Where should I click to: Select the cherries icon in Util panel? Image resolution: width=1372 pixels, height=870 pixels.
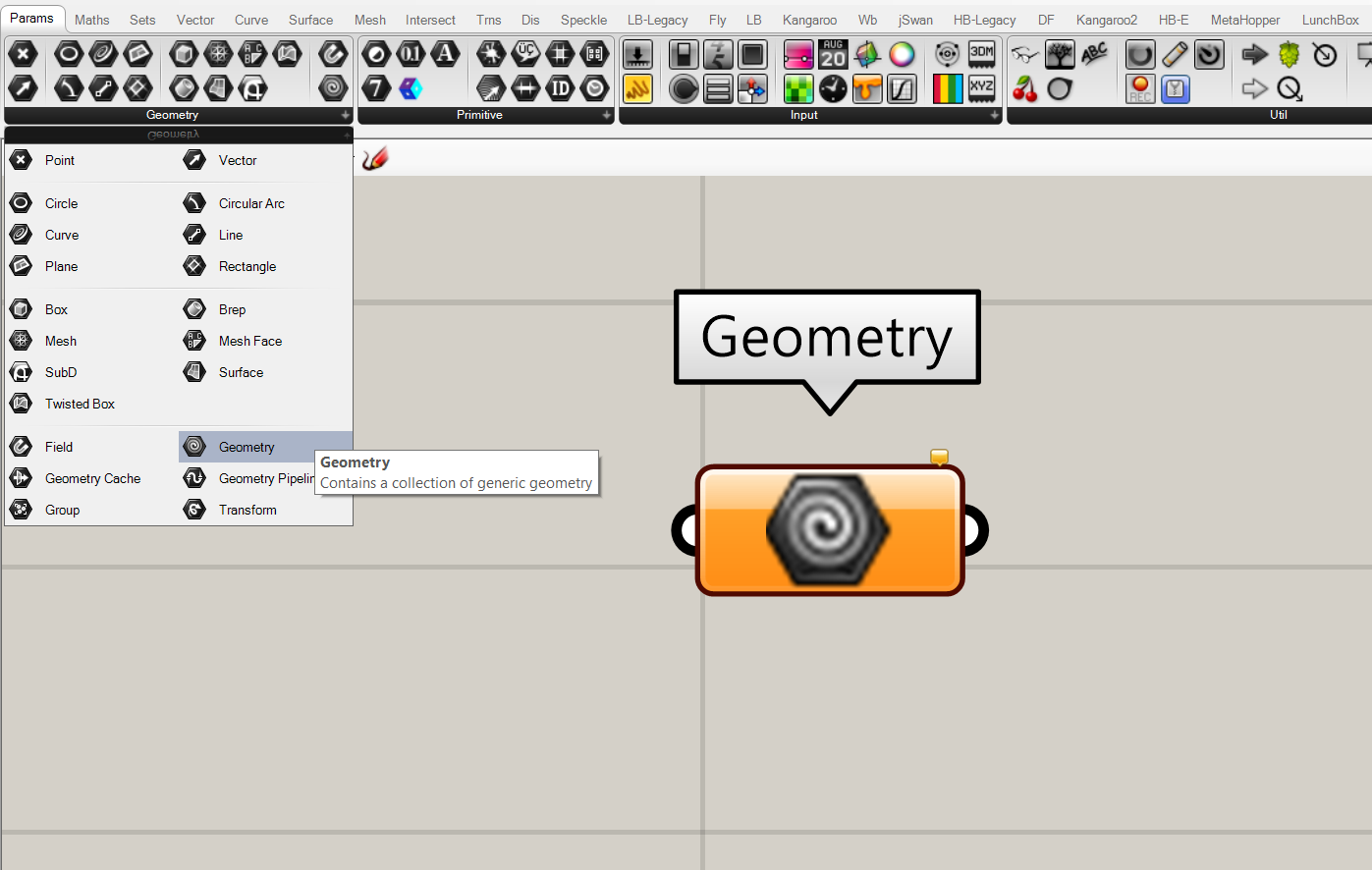pyautogui.click(x=1025, y=89)
